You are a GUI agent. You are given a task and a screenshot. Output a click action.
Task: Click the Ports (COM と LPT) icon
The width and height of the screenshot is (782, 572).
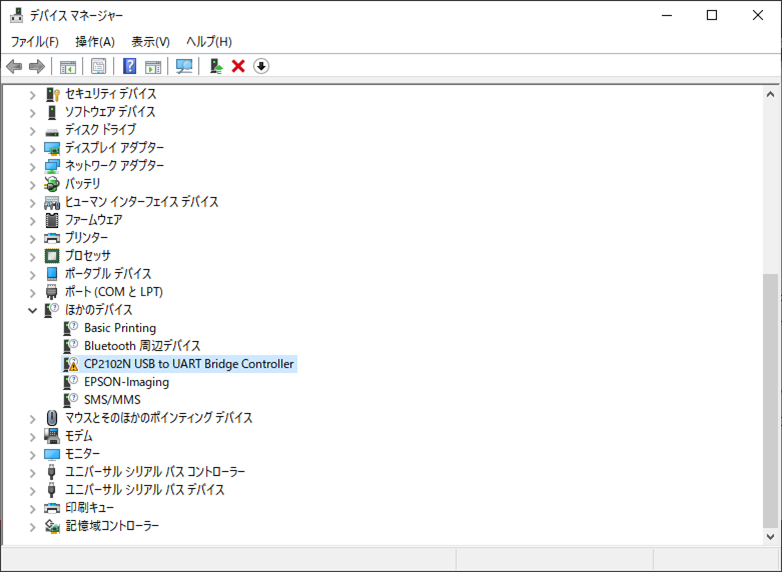coord(52,292)
